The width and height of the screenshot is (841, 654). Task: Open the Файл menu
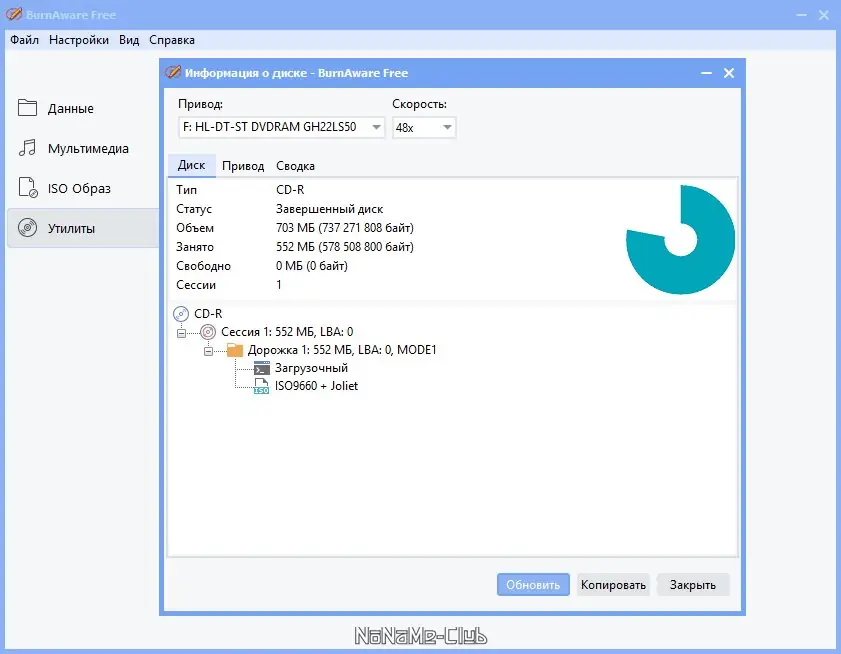[24, 40]
